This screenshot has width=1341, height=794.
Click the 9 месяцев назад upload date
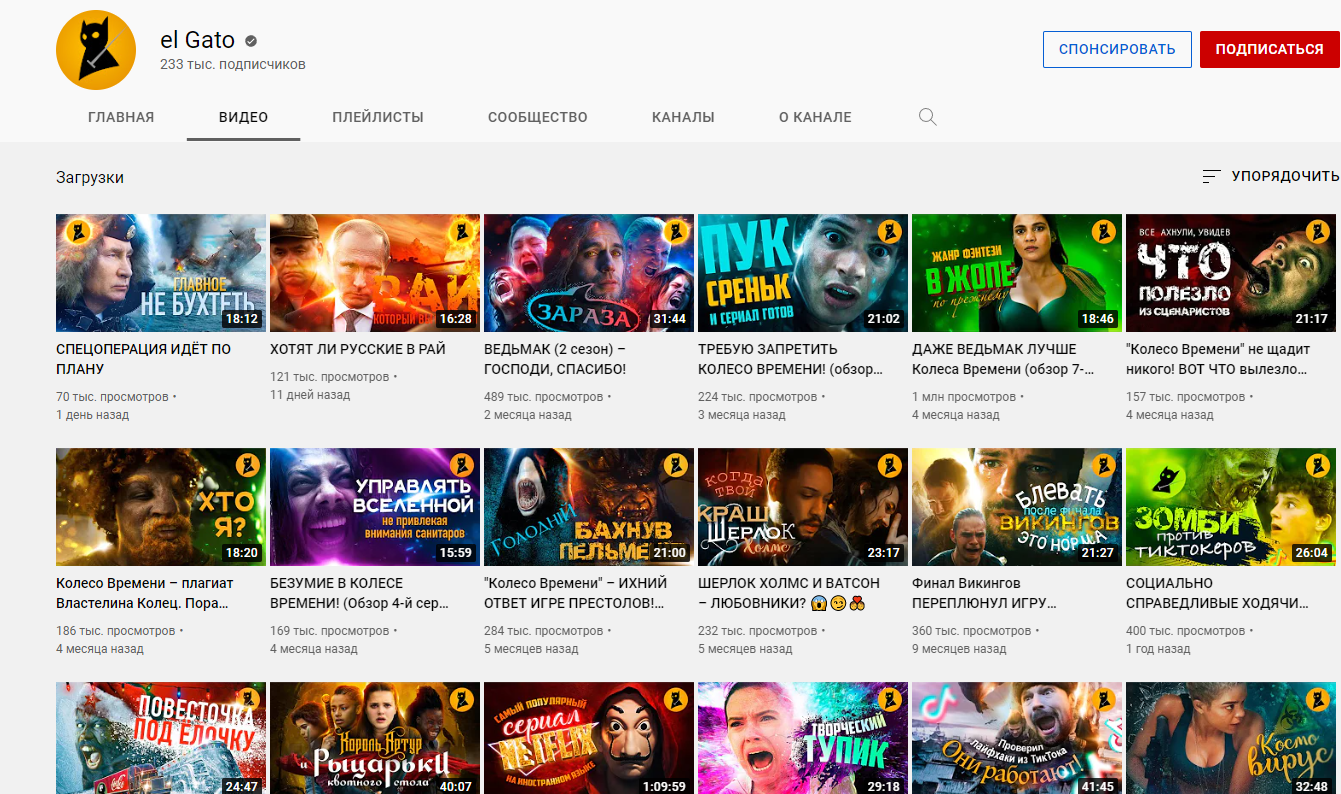click(959, 649)
